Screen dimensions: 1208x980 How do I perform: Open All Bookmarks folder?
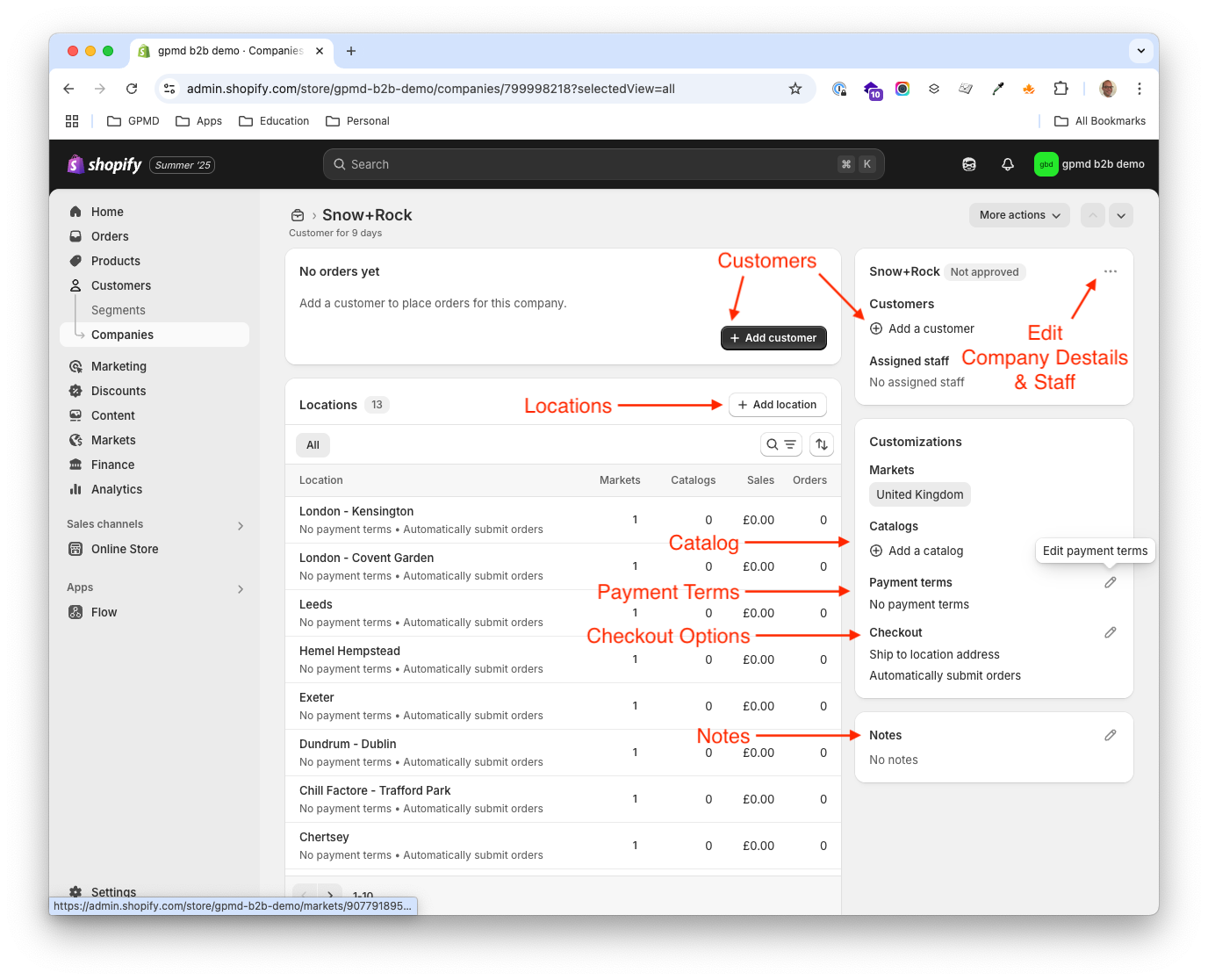coord(1100,121)
